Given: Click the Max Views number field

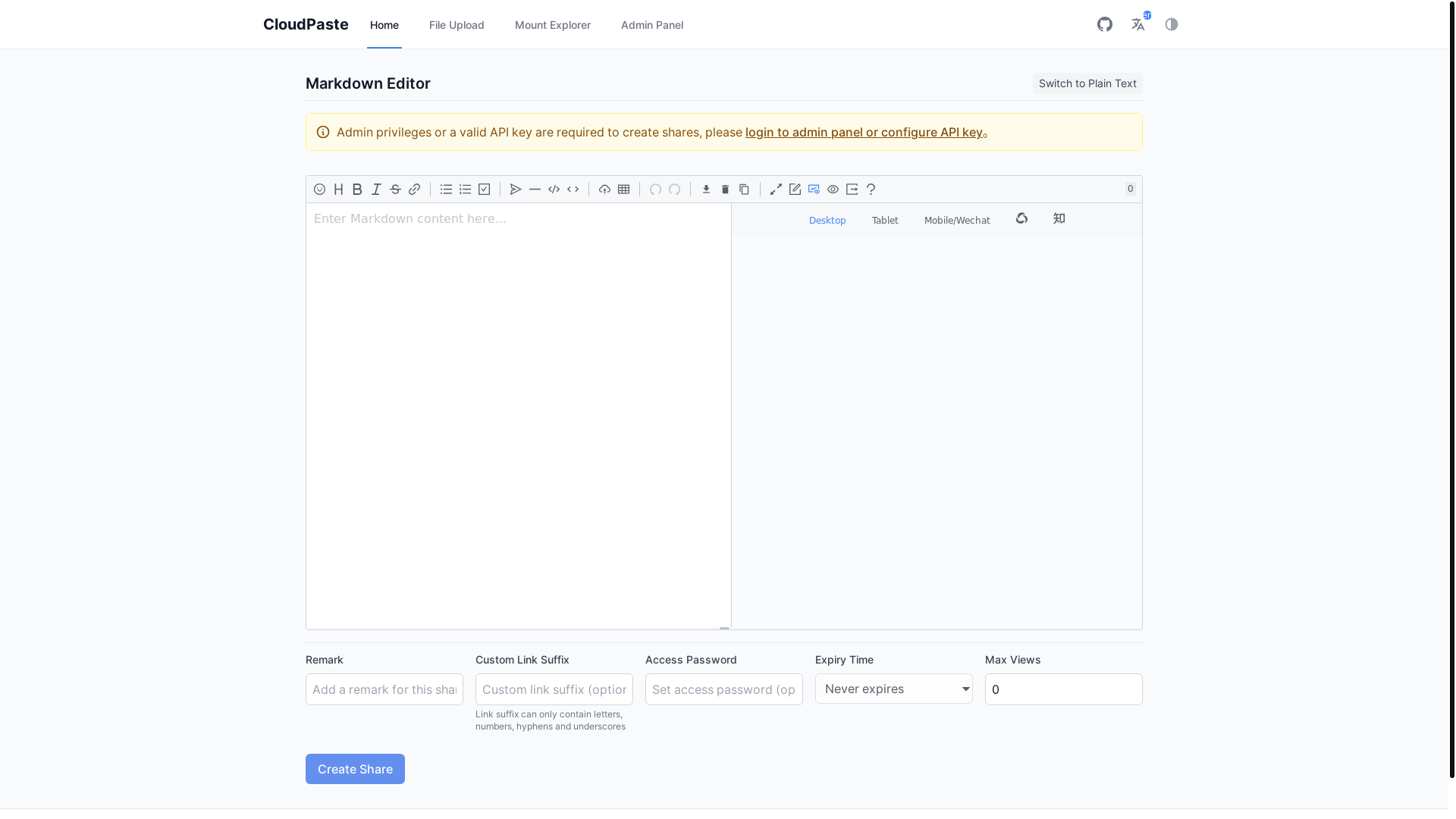Looking at the screenshot, I should tap(1064, 689).
